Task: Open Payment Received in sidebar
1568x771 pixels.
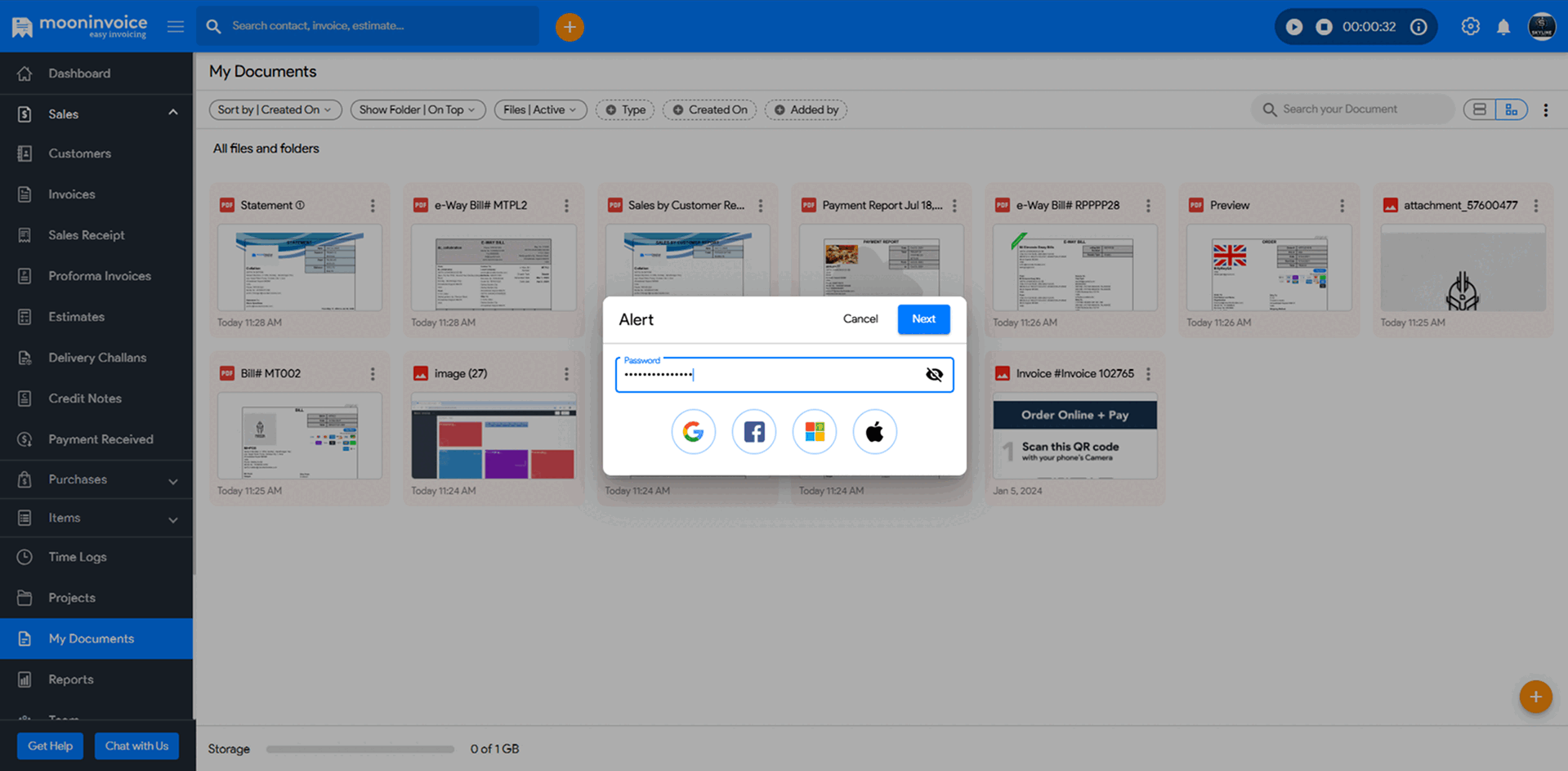Action: pos(96,439)
